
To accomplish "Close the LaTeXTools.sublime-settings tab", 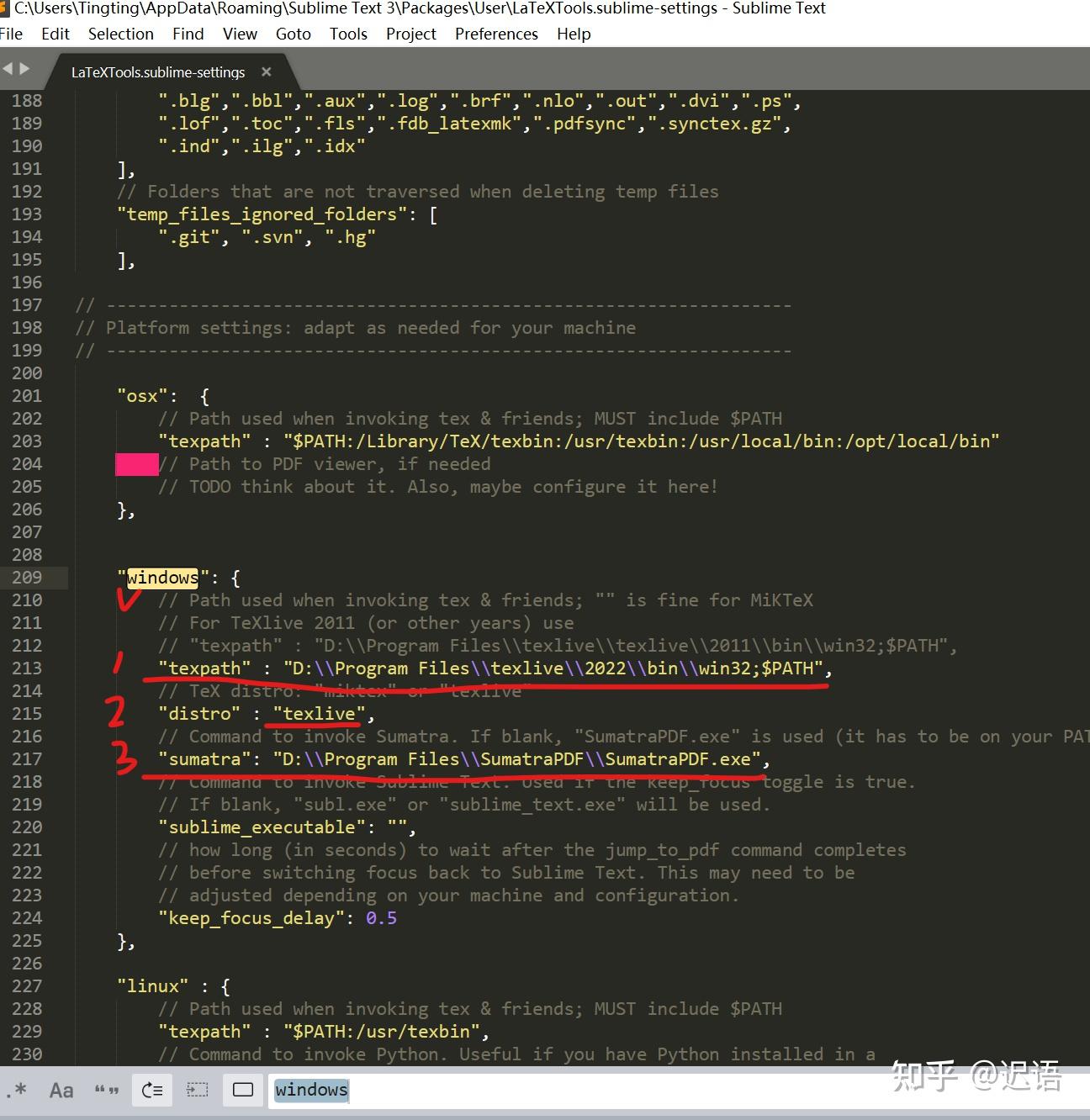I will click(266, 72).
